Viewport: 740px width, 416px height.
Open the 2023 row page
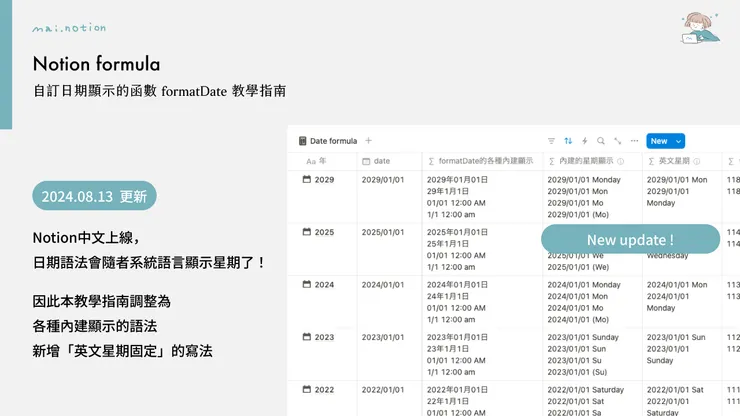324,337
